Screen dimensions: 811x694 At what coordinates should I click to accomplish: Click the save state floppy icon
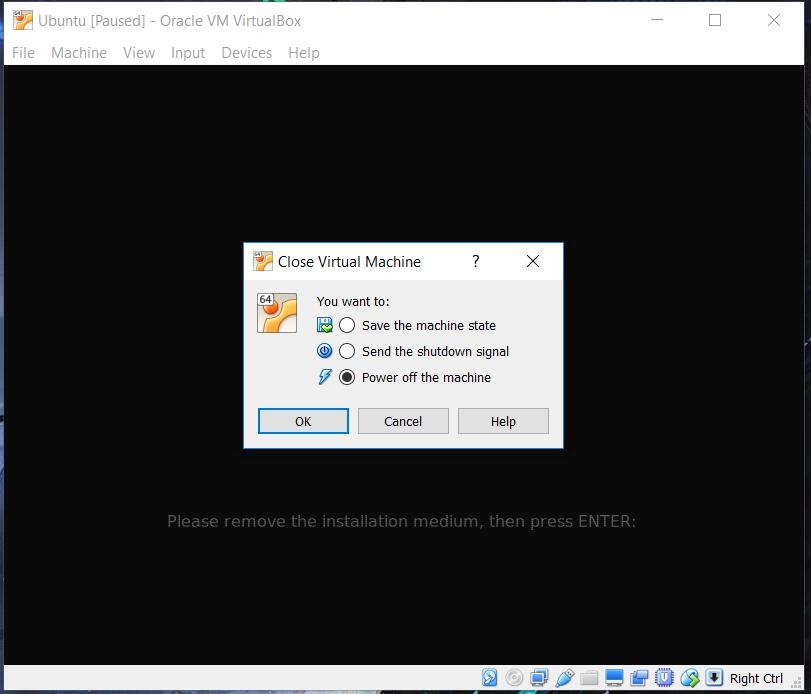tap(325, 325)
